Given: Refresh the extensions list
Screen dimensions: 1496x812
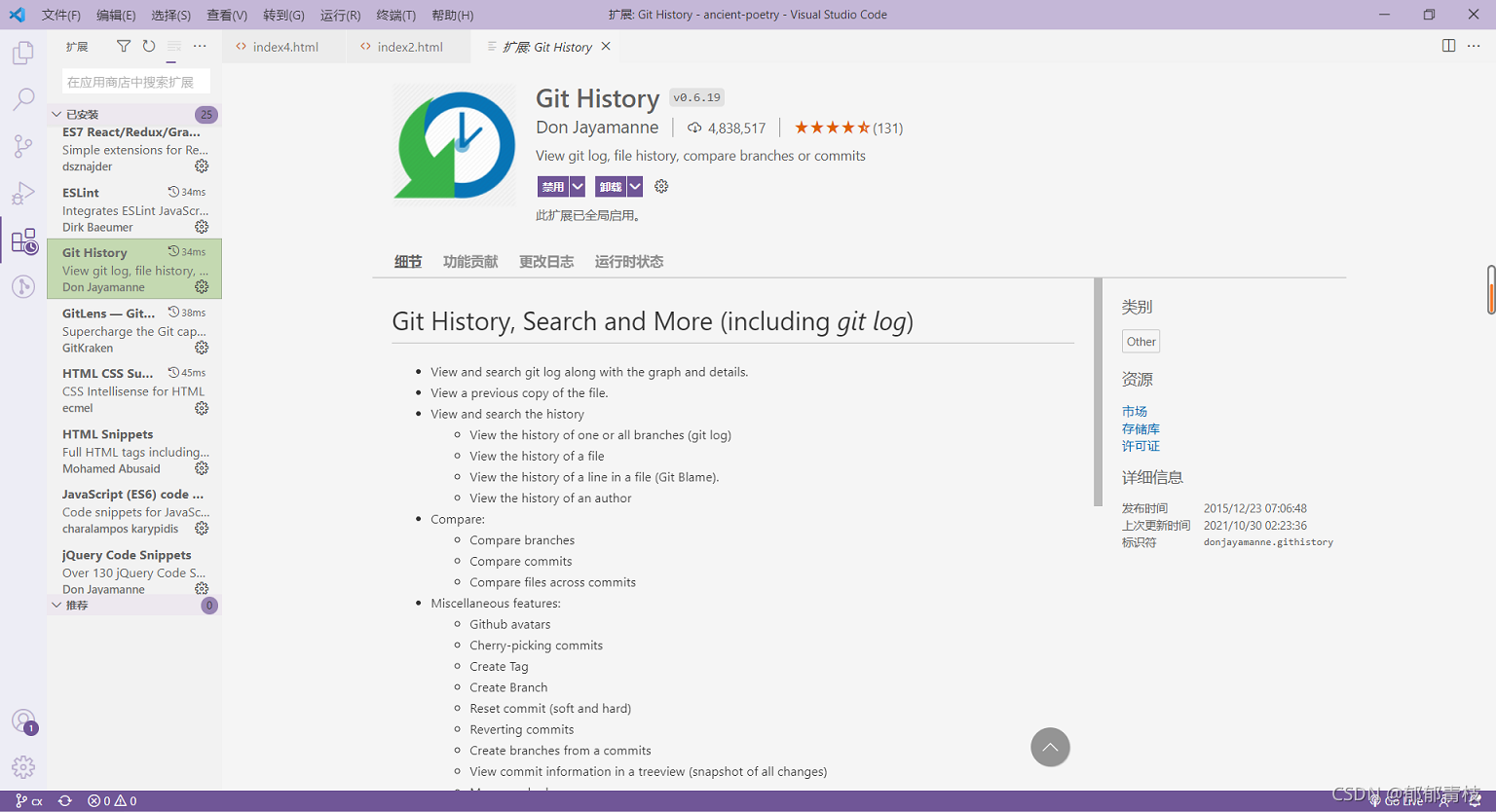Looking at the screenshot, I should tap(149, 46).
